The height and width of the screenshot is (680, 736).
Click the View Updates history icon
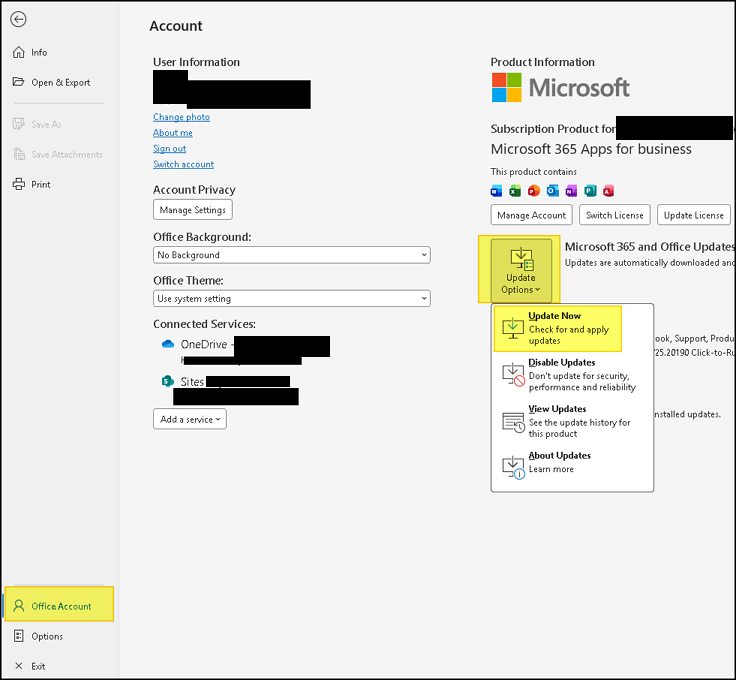pos(514,422)
